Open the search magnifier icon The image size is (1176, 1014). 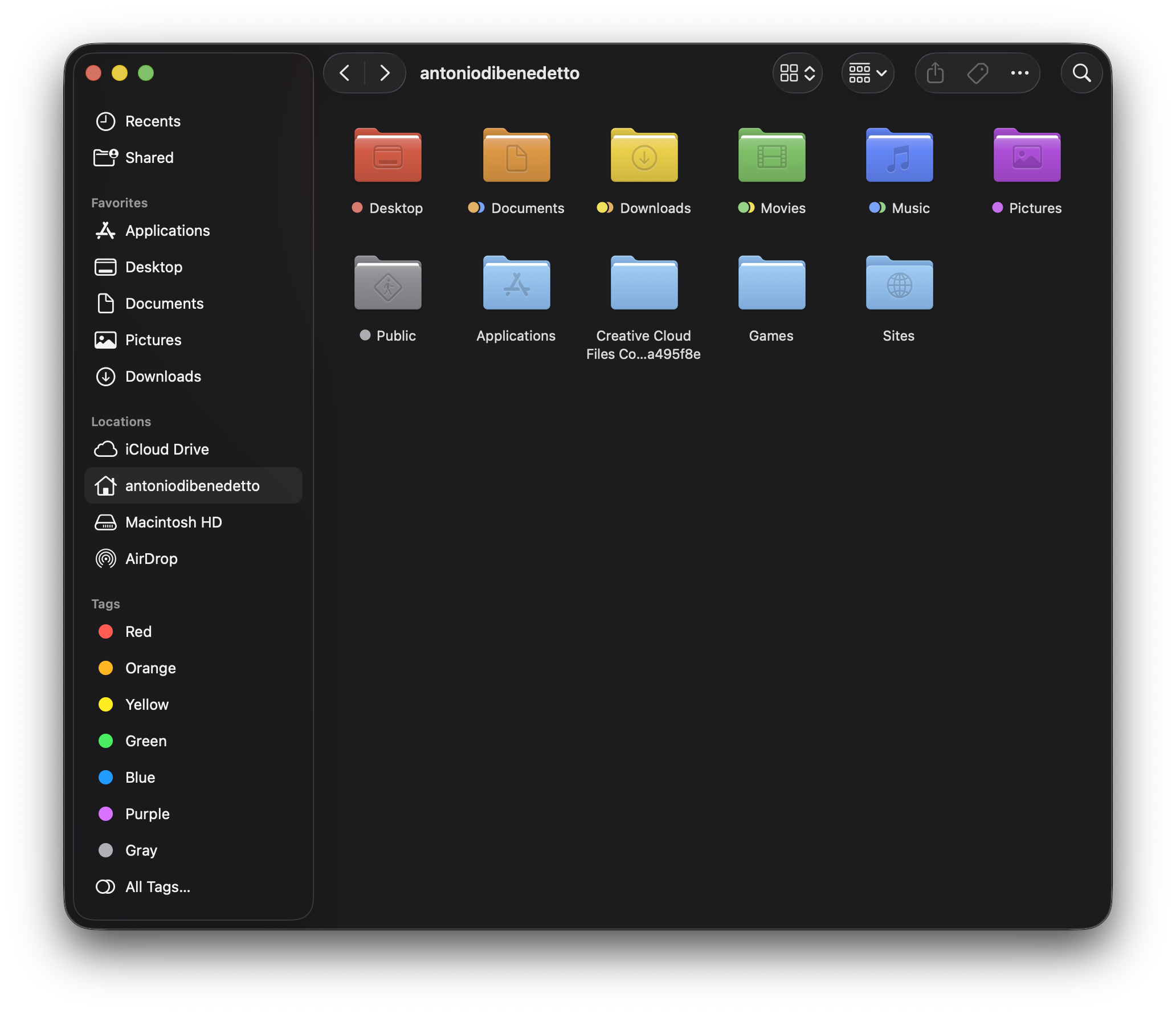click(x=1081, y=73)
